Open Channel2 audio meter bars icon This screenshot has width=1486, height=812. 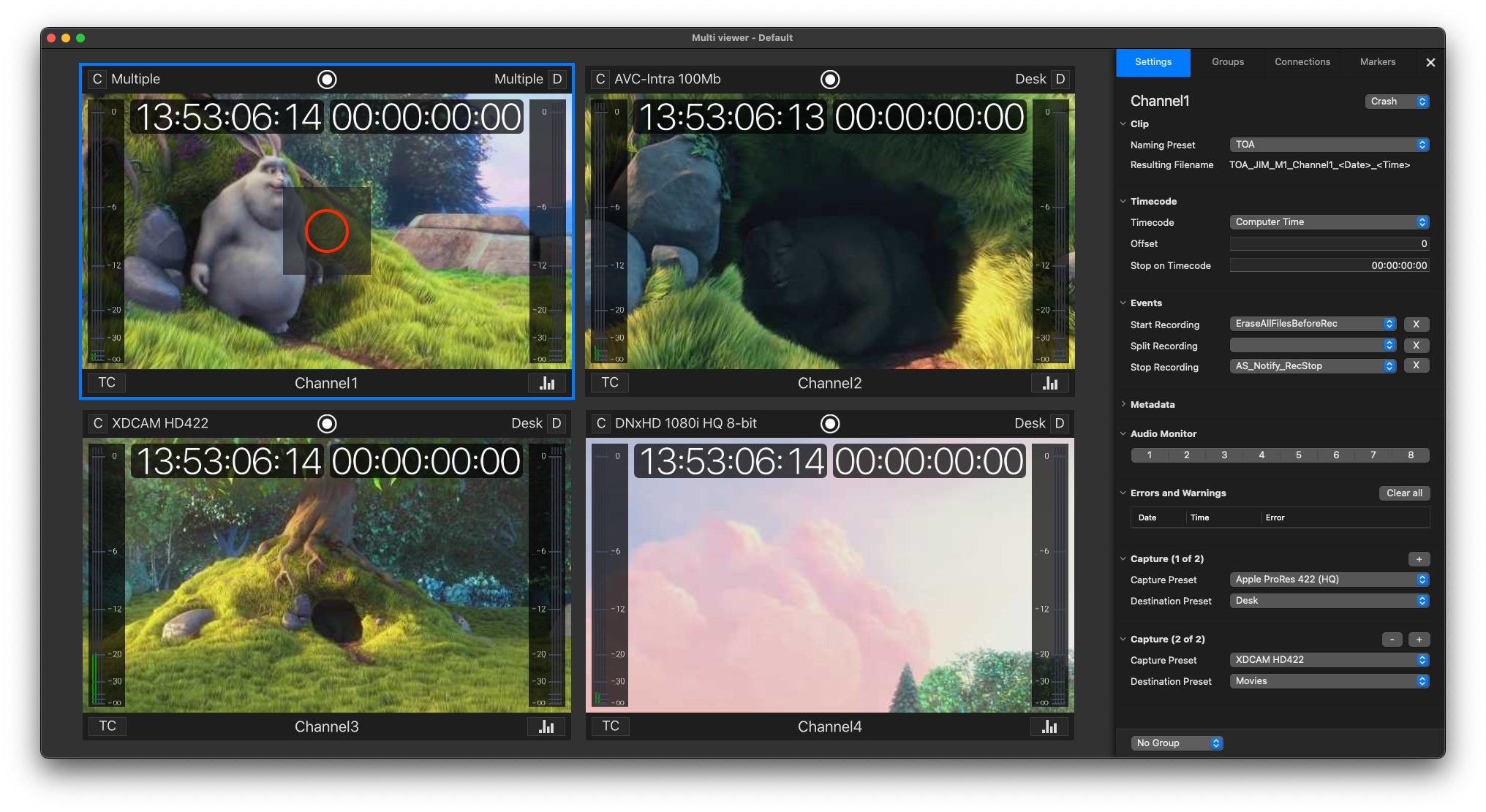(1050, 383)
